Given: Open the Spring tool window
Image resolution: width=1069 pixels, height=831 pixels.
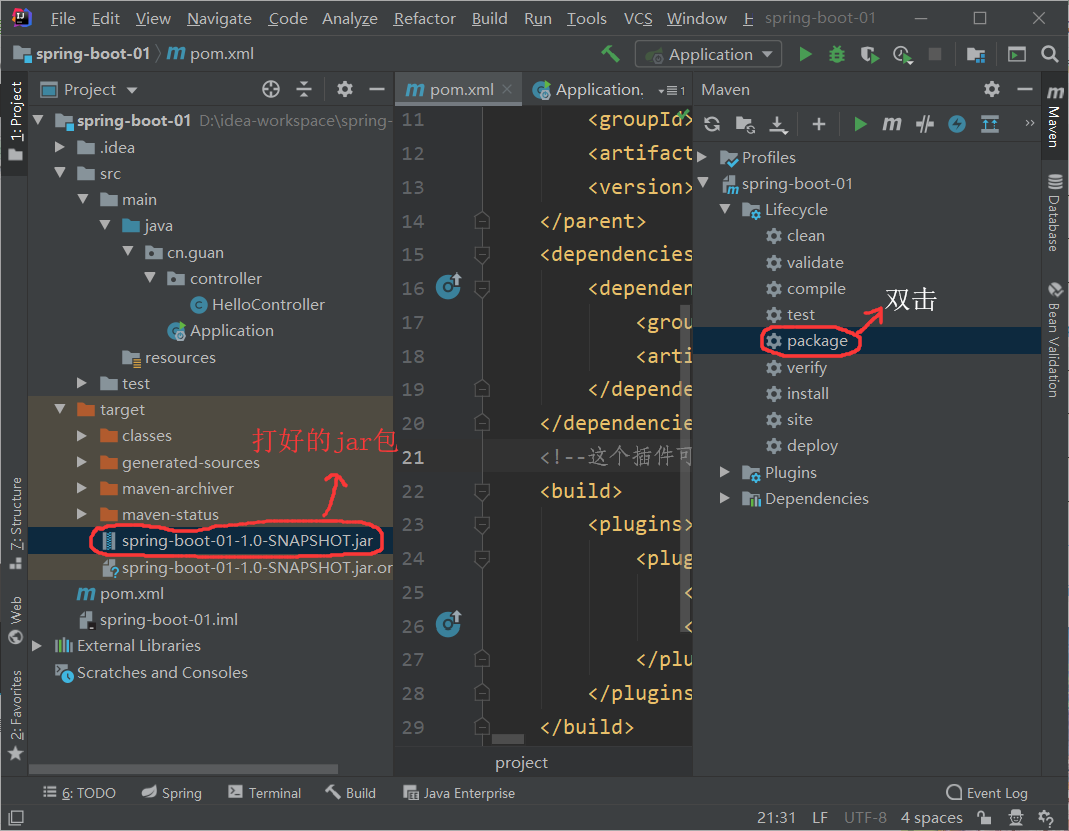Looking at the screenshot, I should (172, 793).
